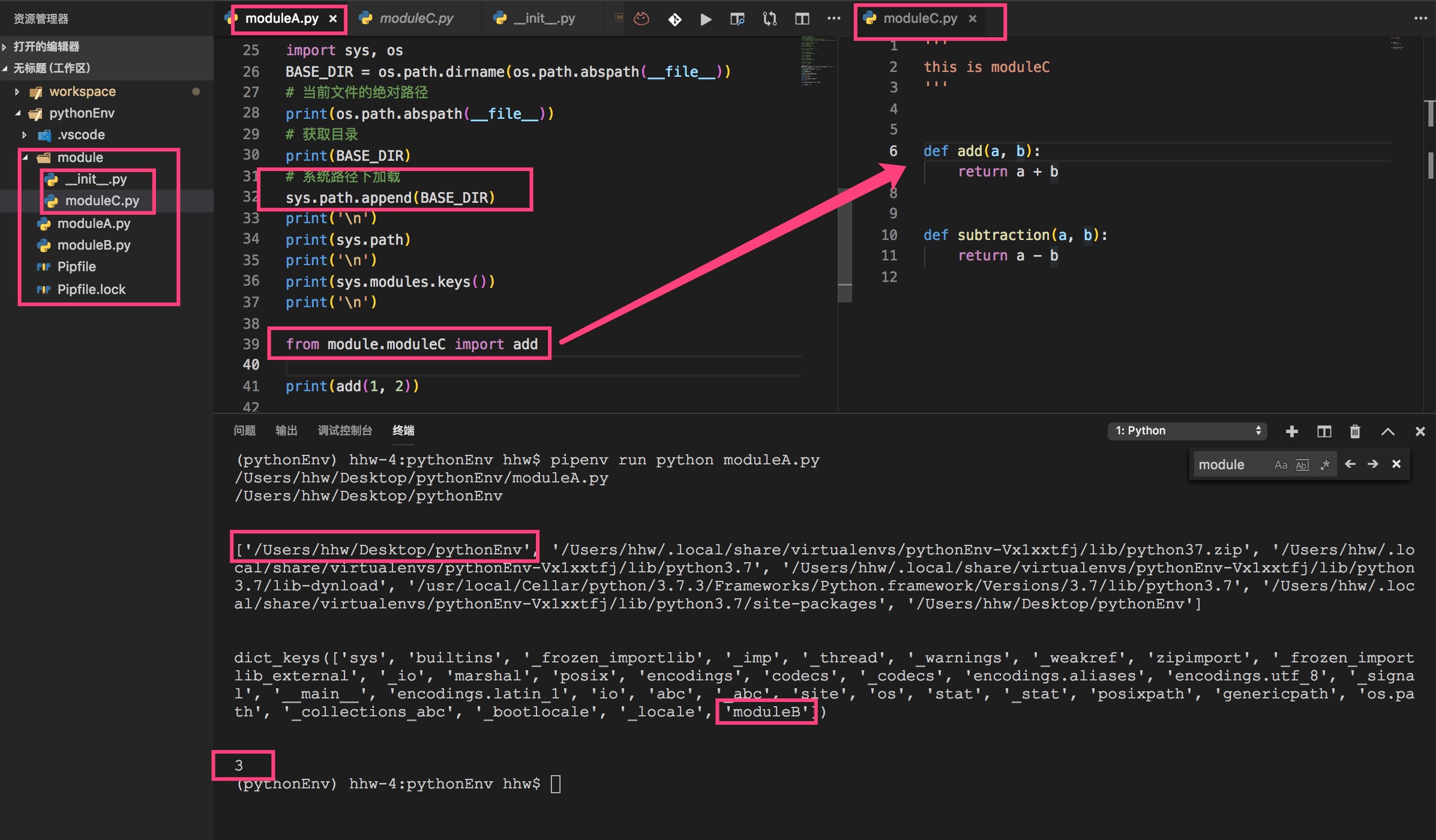1436x840 pixels.
Task: Split the left editor group
Action: pyautogui.click(x=802, y=19)
